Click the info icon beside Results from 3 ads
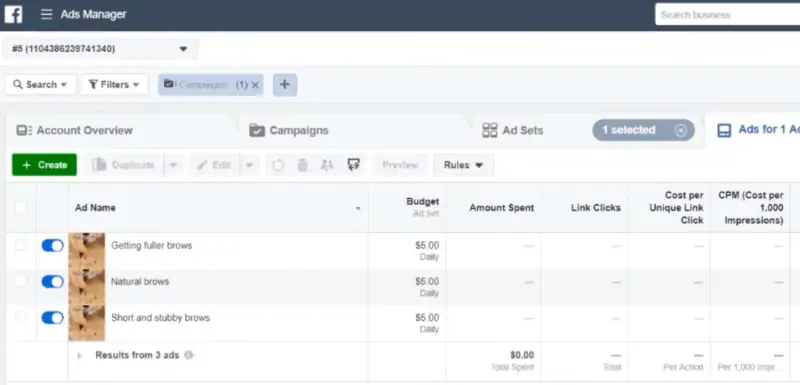This screenshot has height=385, width=800. (x=189, y=355)
